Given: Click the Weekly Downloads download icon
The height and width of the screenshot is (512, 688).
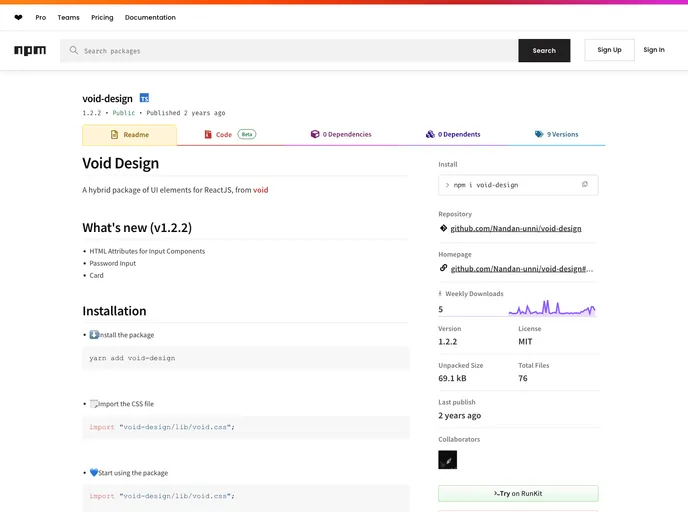Looking at the screenshot, I should tap(440, 294).
